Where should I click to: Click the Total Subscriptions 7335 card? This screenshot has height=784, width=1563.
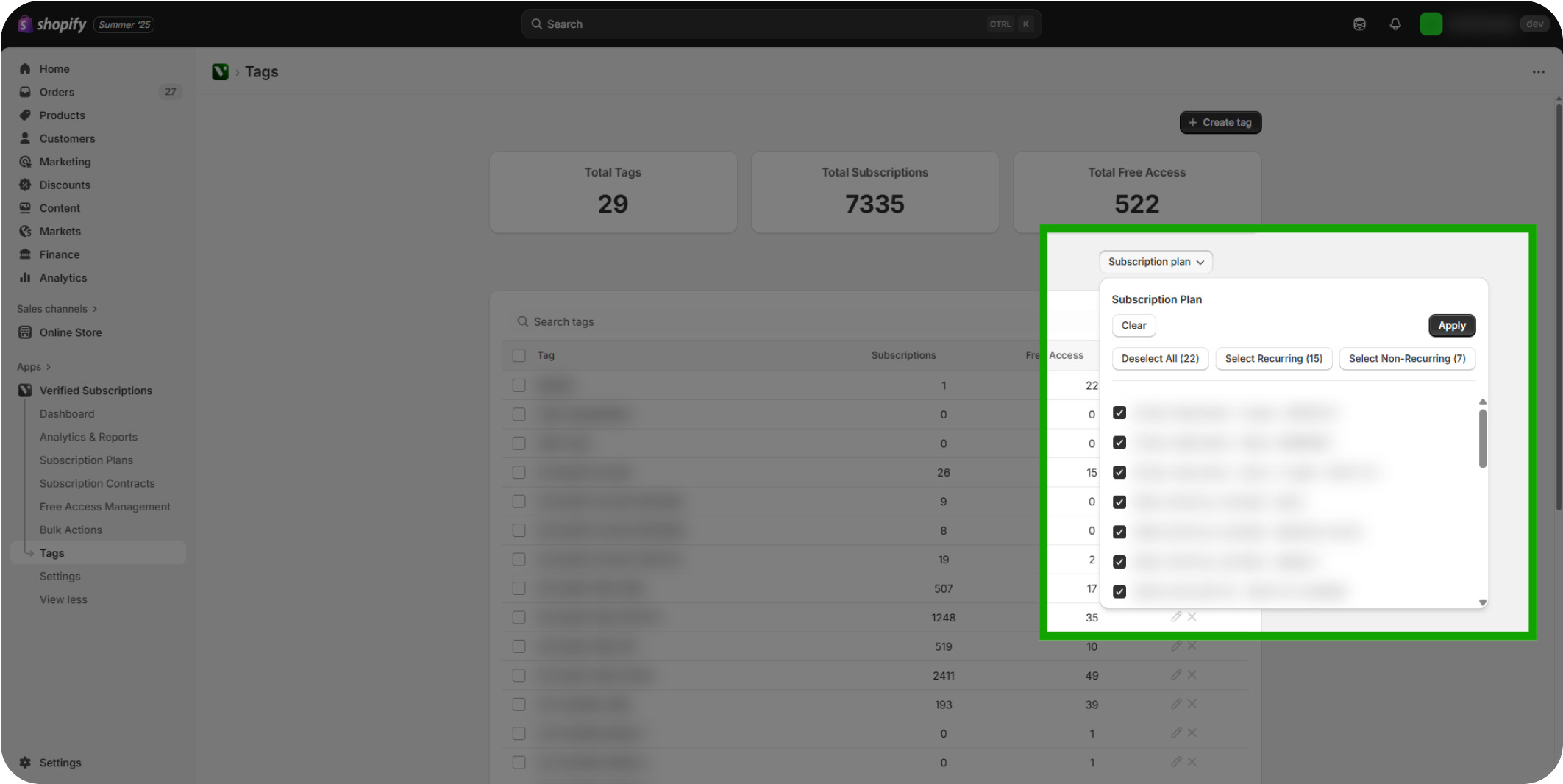point(875,193)
